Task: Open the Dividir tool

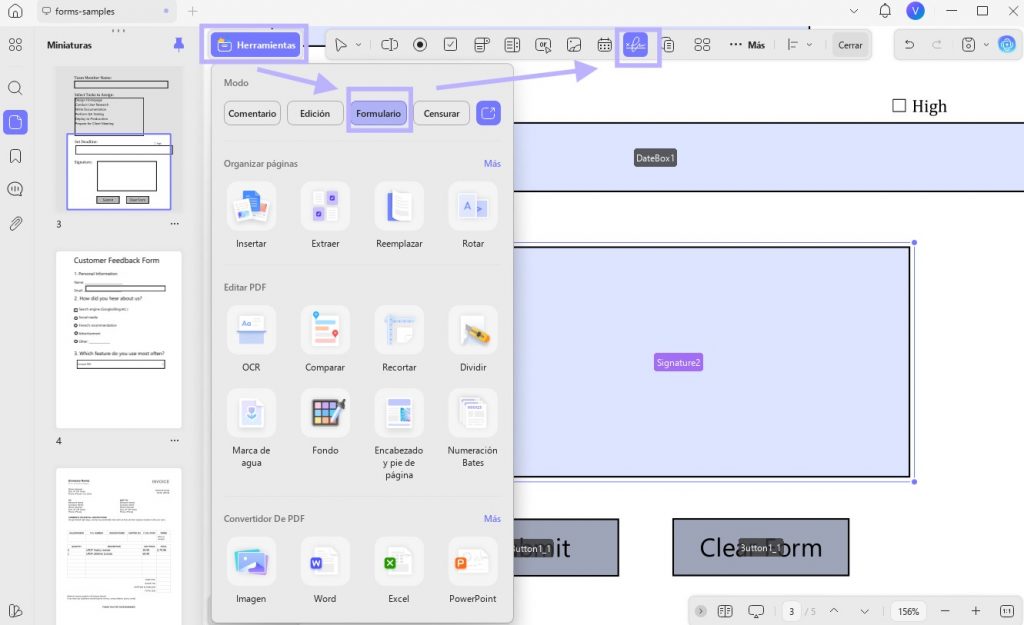Action: pyautogui.click(x=473, y=339)
